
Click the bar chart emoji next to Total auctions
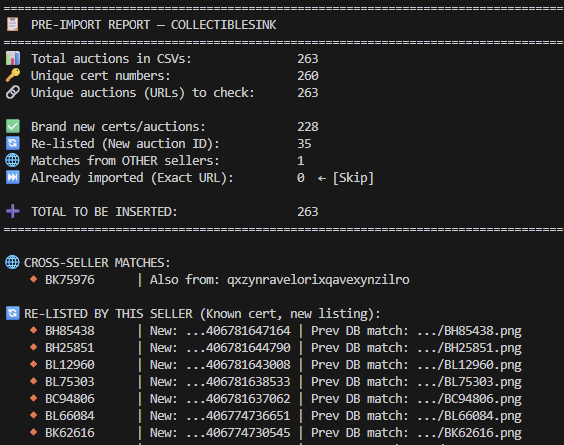point(13,58)
